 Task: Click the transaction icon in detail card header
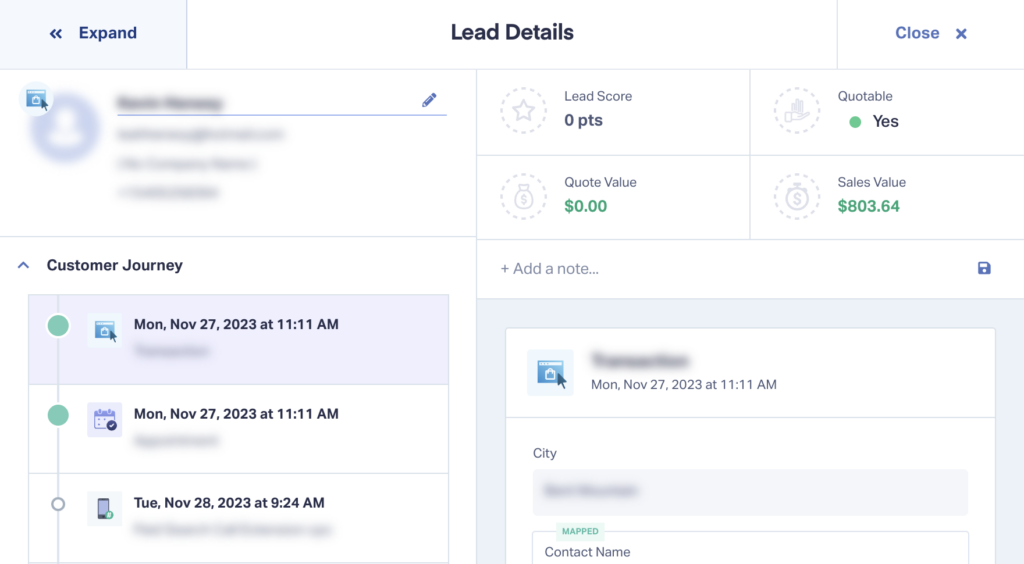coord(551,373)
